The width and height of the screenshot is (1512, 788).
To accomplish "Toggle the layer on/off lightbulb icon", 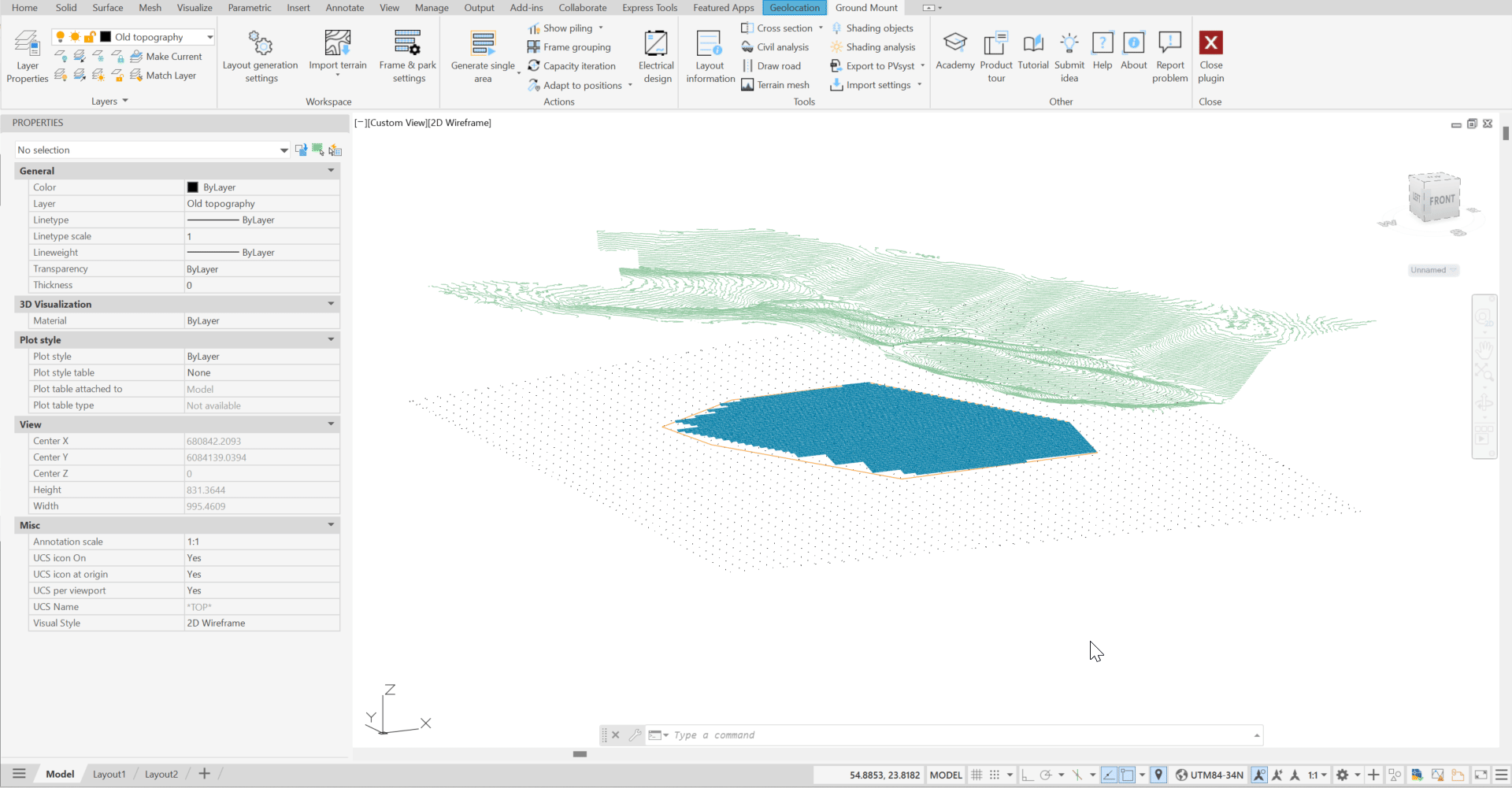I will point(60,37).
